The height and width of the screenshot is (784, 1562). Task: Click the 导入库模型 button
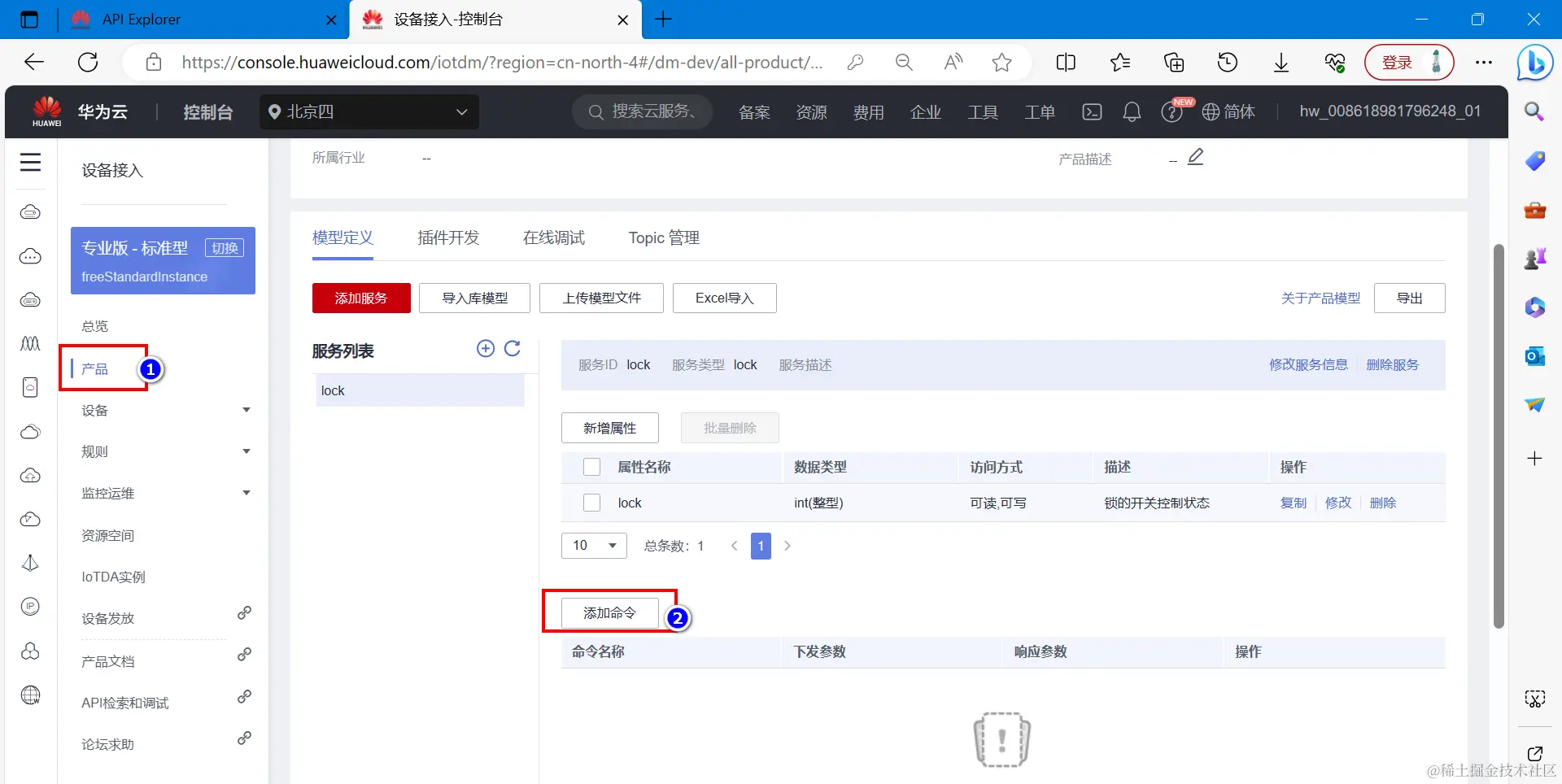click(474, 298)
